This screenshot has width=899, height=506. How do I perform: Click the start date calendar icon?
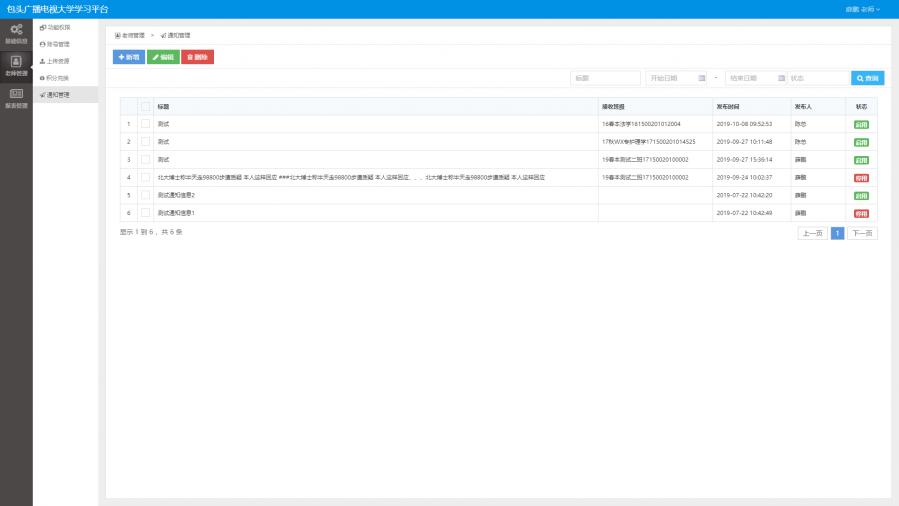click(x=701, y=78)
